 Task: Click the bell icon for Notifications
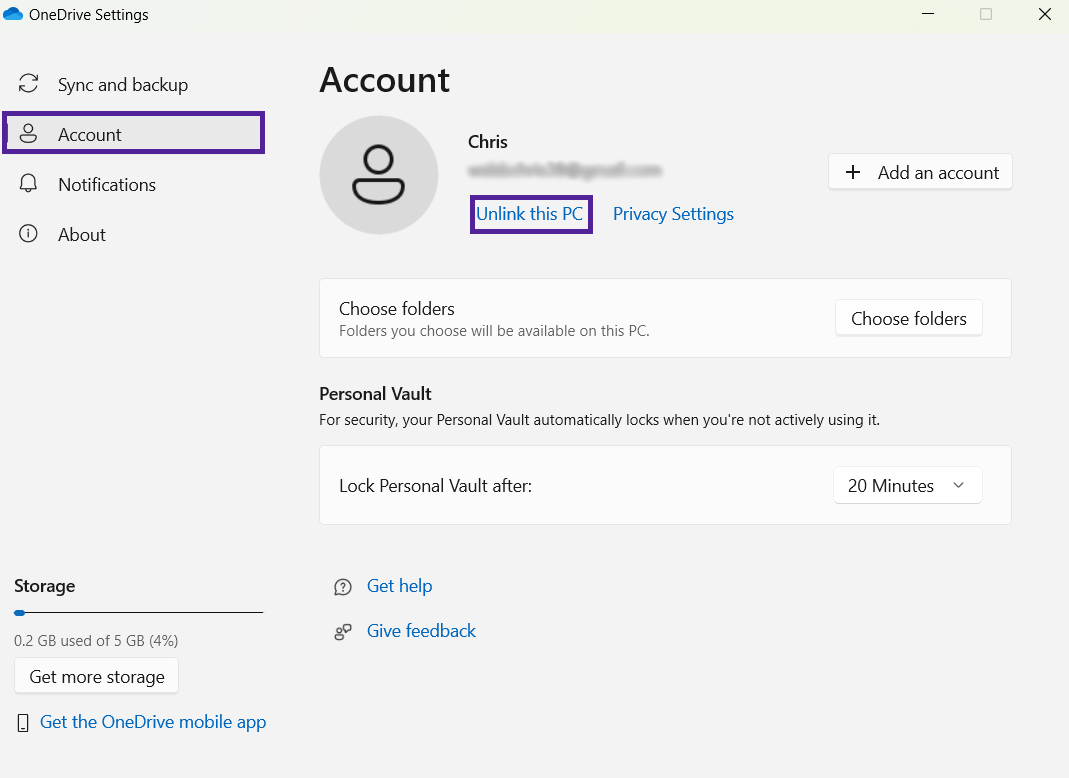[28, 183]
